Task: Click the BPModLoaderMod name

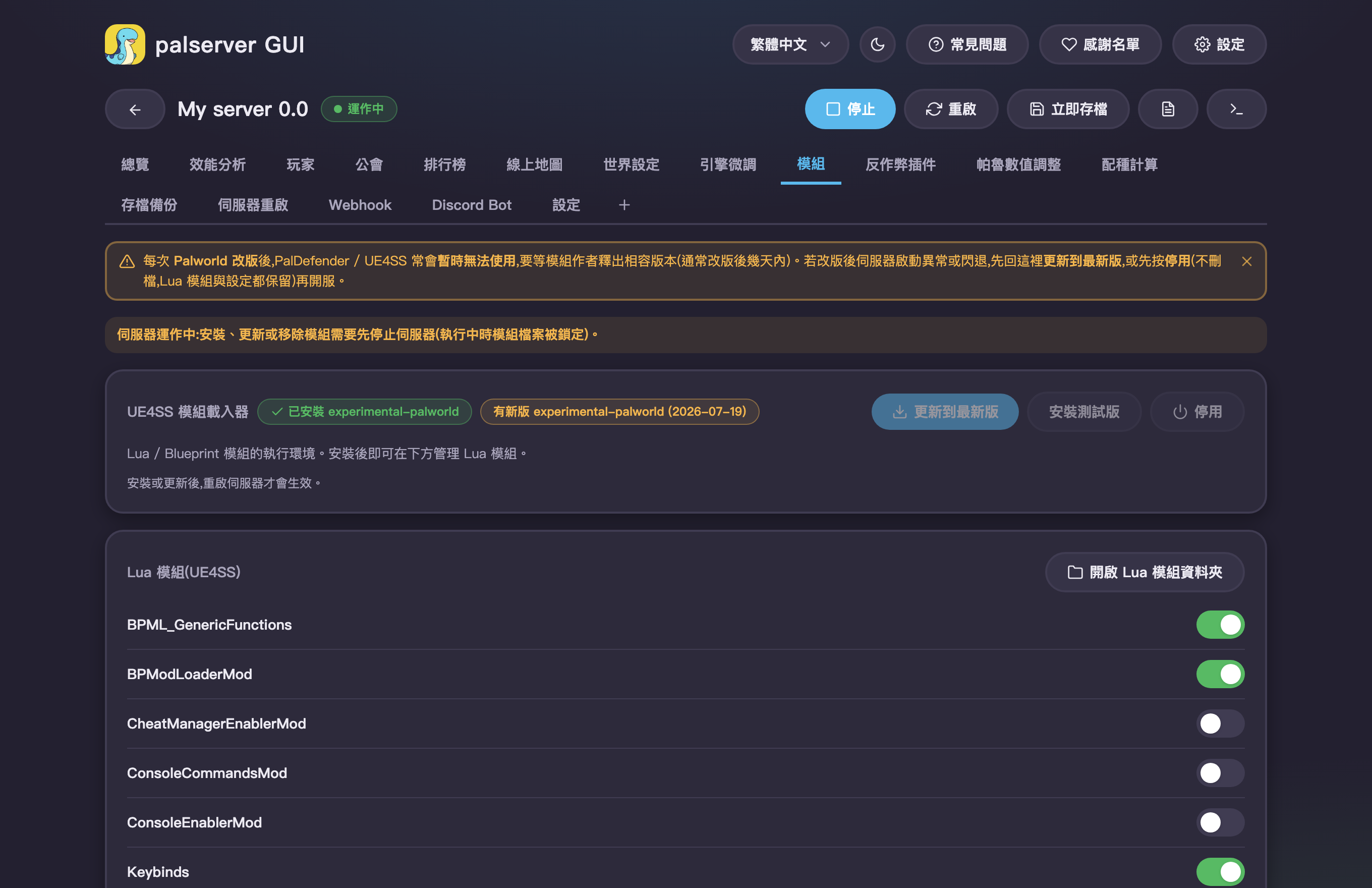Action: [x=190, y=674]
